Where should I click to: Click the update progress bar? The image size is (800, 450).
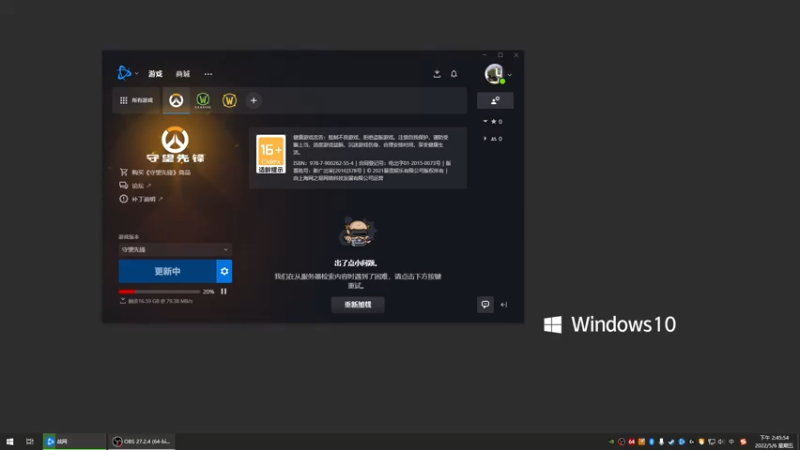[x=159, y=291]
